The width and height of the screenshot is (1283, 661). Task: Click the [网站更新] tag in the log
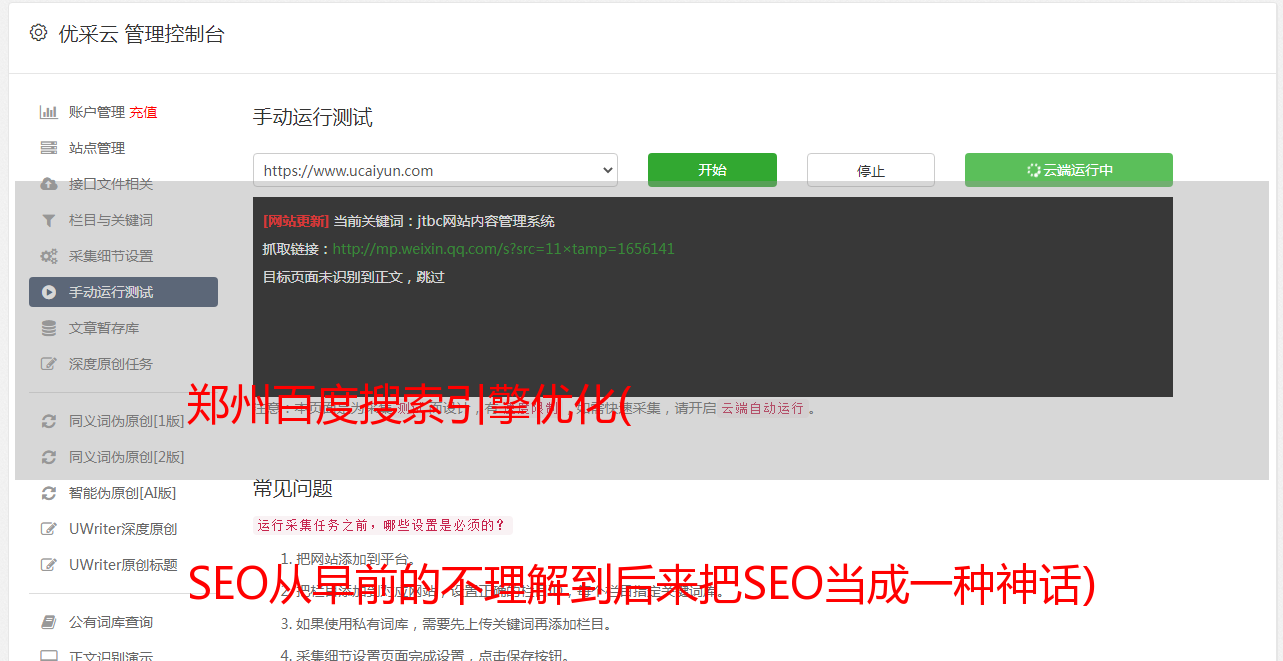296,221
